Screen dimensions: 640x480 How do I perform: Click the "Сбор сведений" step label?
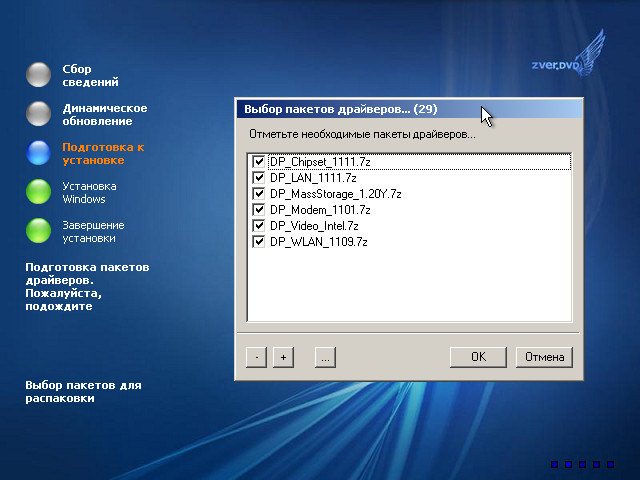[x=90, y=76]
